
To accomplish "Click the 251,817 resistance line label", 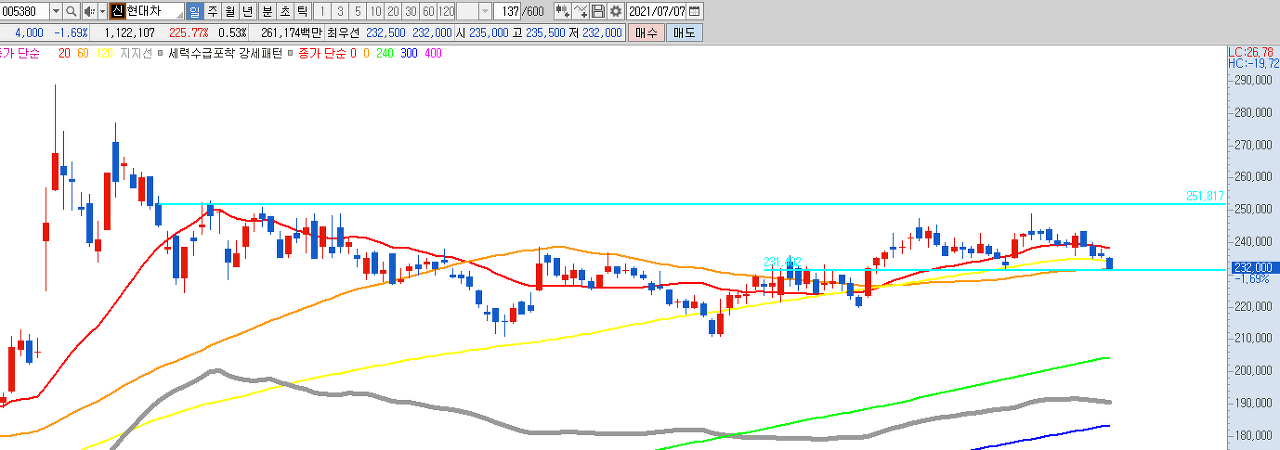I will click(x=1205, y=196).
